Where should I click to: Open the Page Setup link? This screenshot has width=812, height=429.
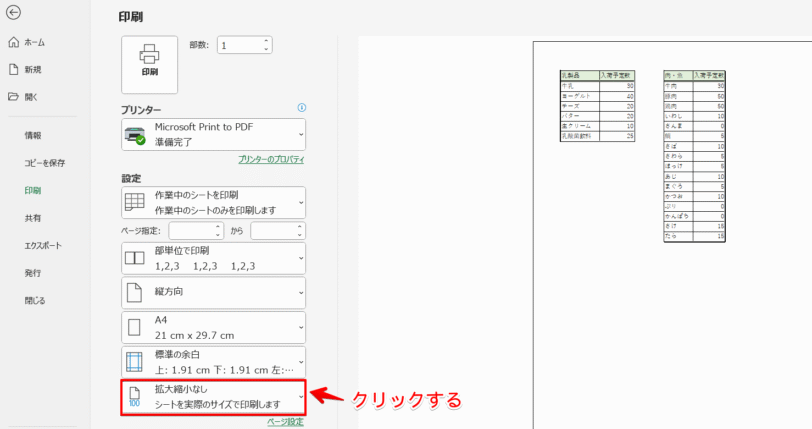(x=285, y=423)
